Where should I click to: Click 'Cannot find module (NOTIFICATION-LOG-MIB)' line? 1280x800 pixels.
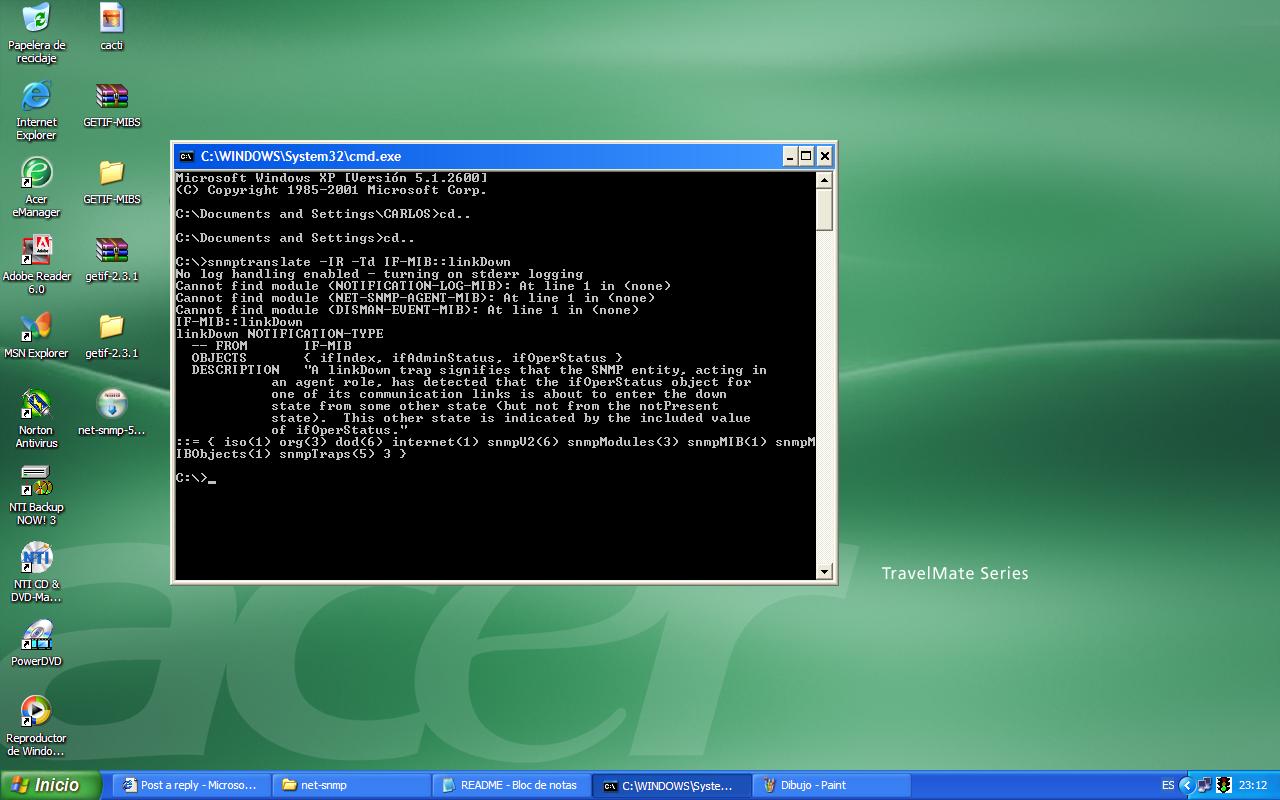(423, 286)
